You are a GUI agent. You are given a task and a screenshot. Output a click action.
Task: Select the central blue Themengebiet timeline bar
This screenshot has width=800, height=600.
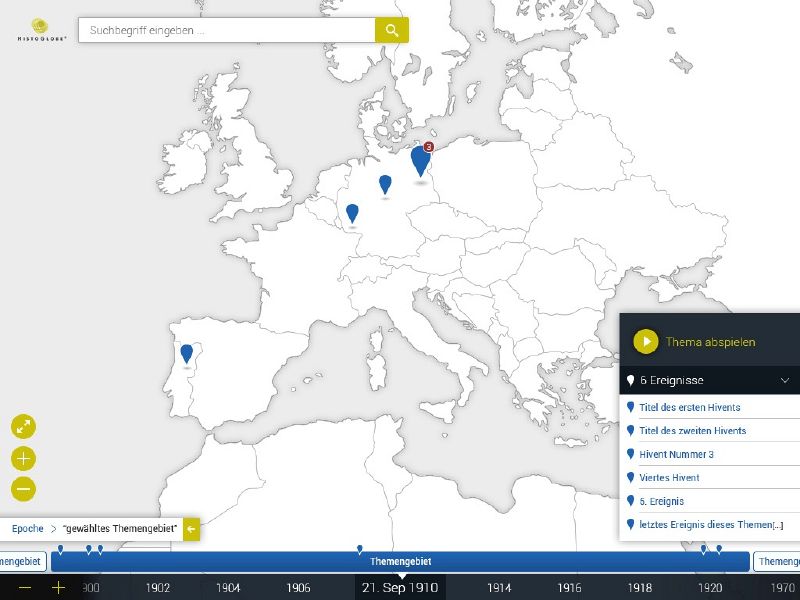[x=401, y=561]
